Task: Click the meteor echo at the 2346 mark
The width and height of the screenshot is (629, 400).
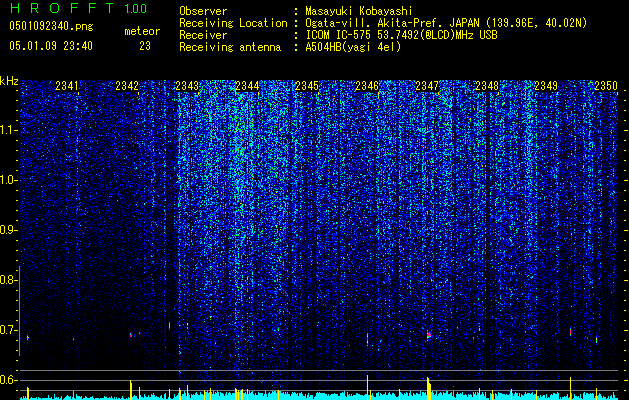Action: pyautogui.click(x=367, y=338)
